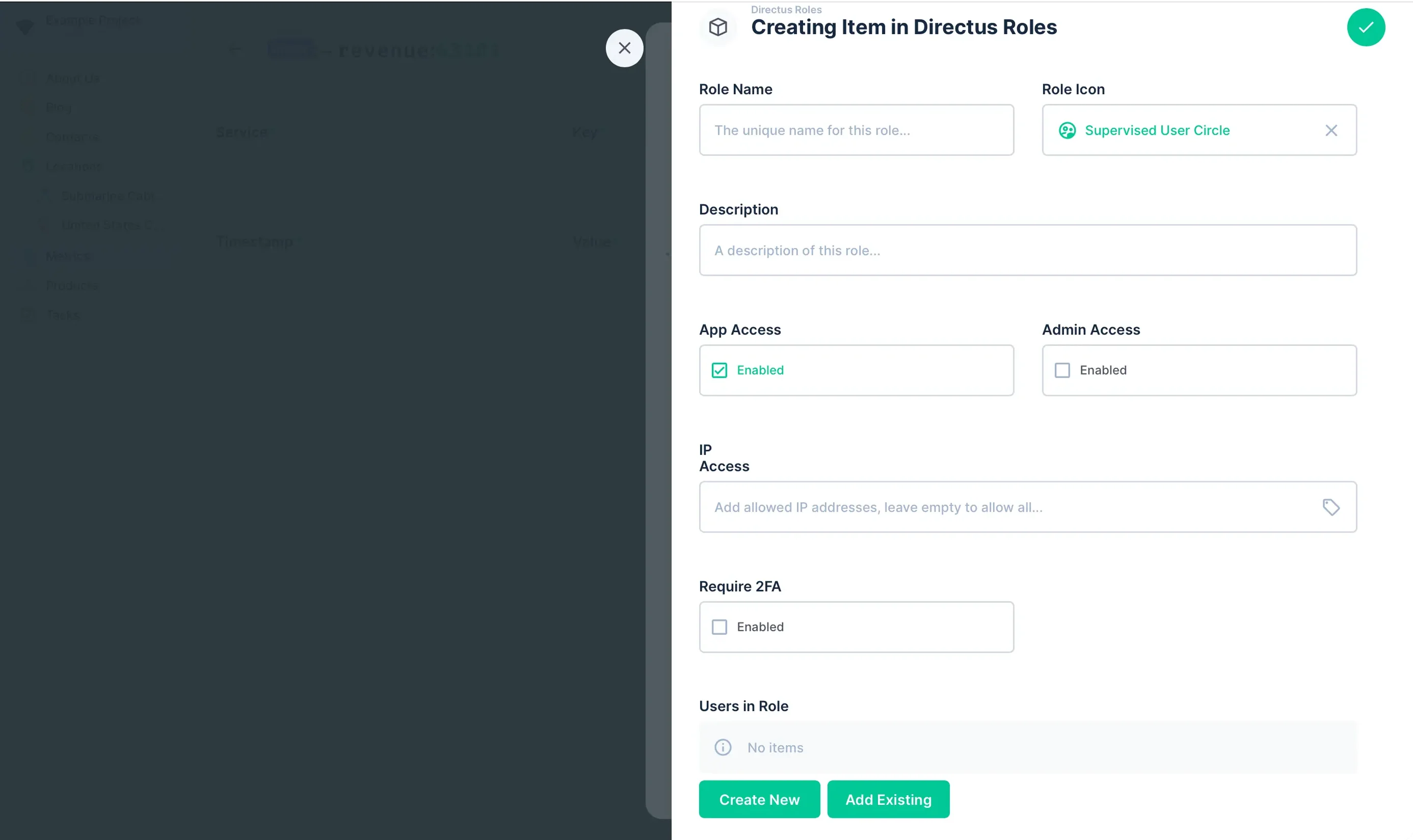Click the No items row in Users in Role

[1027, 747]
